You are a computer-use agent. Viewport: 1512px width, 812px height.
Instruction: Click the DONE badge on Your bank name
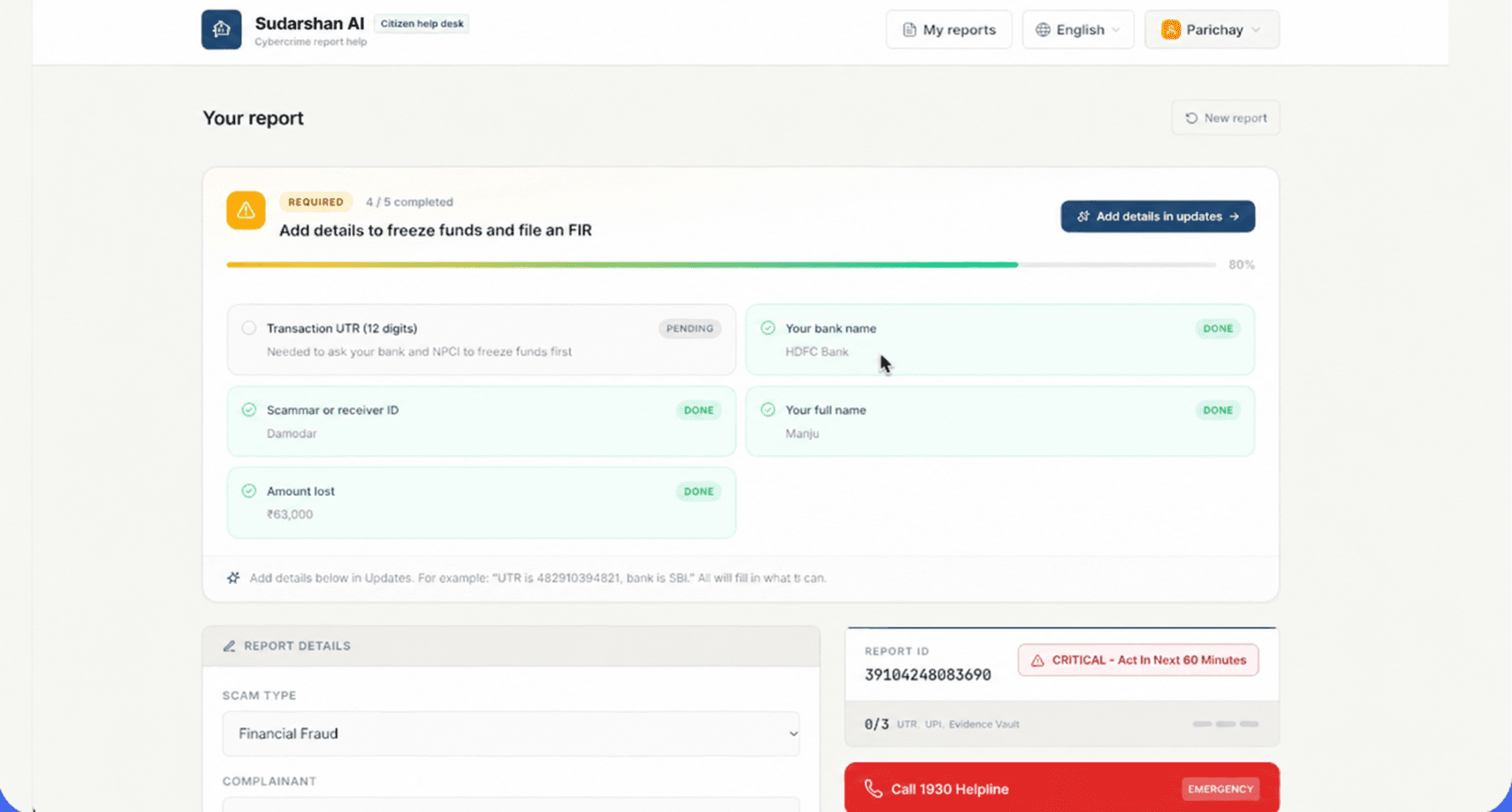[x=1218, y=329]
